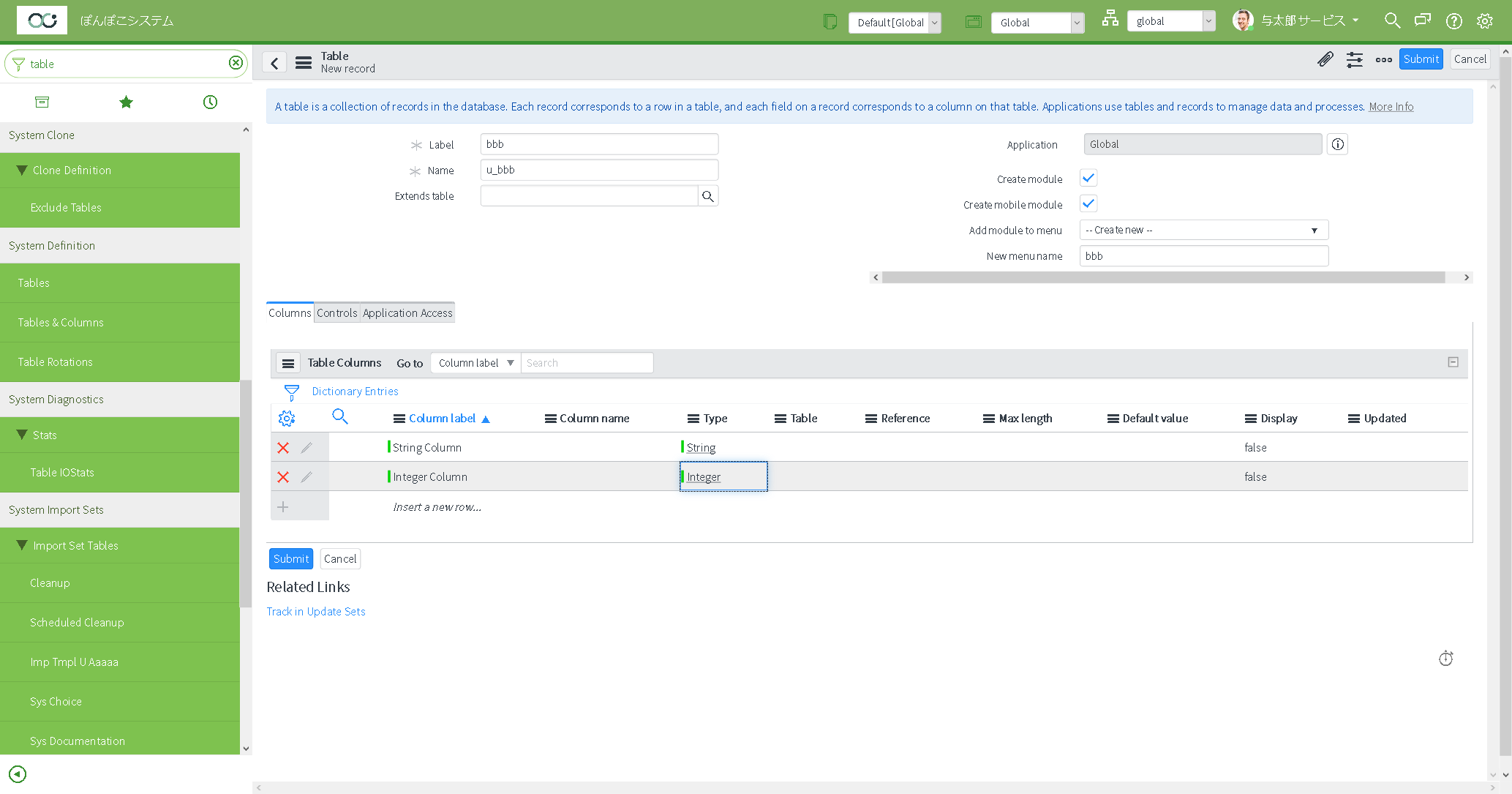Open the Go to Column label dropdown
The image size is (1512, 794).
point(475,362)
